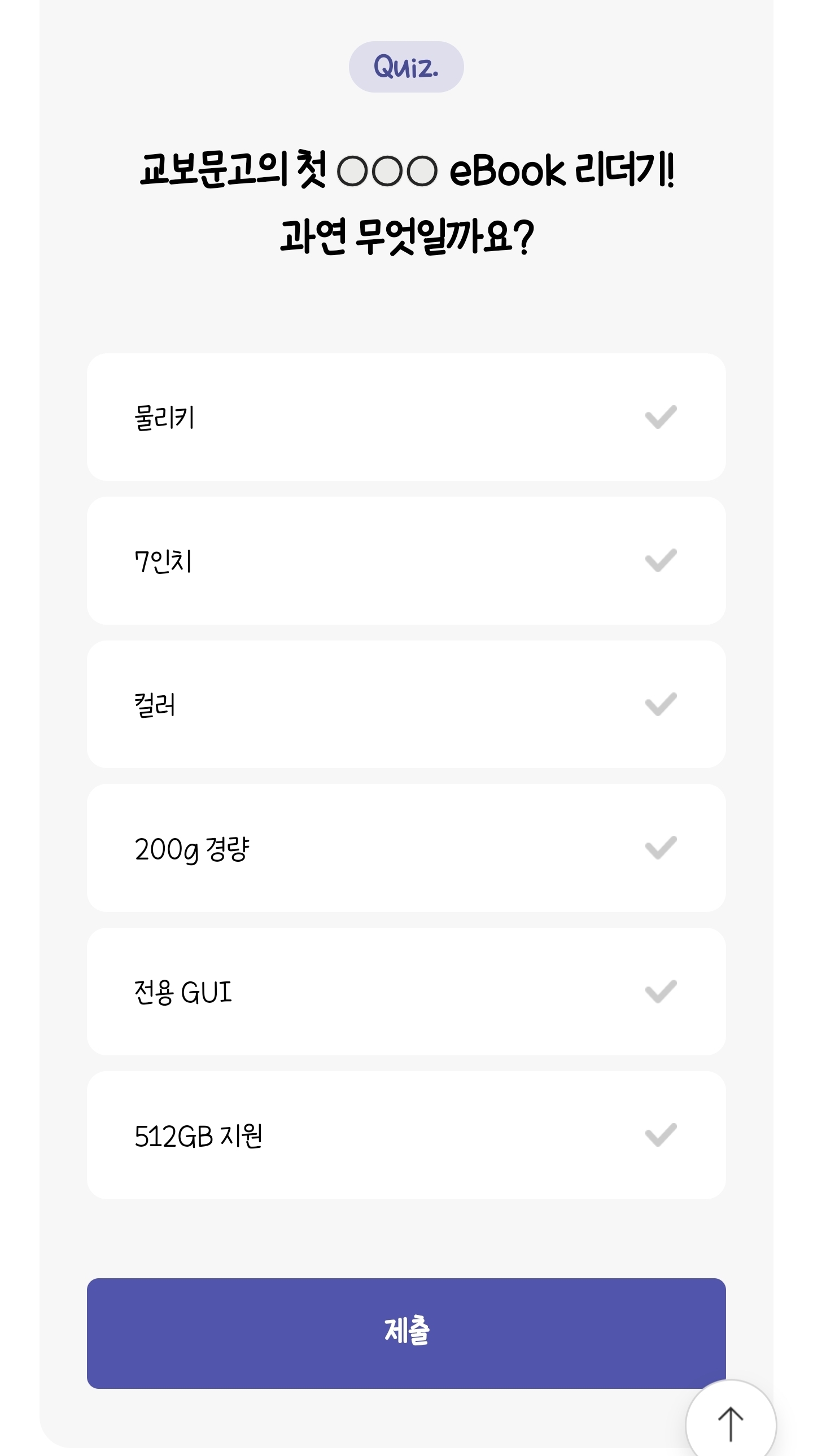Select the 물리키 answer label
This screenshot has height=1456, width=813.
coord(164,418)
